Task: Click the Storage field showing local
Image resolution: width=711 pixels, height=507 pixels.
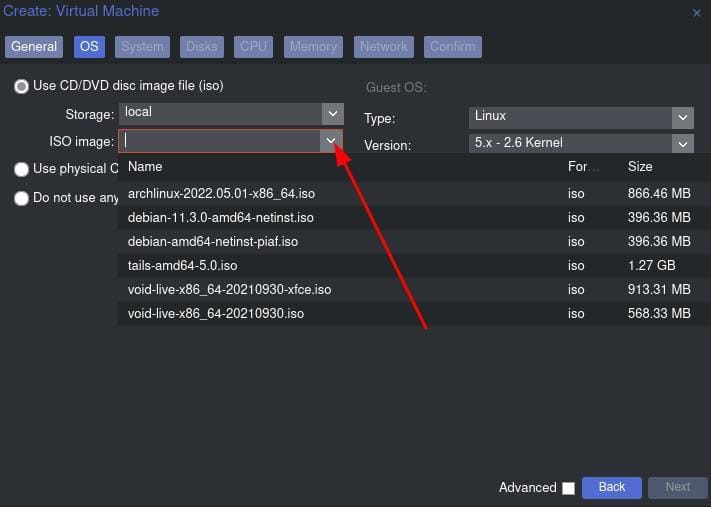Action: point(220,114)
